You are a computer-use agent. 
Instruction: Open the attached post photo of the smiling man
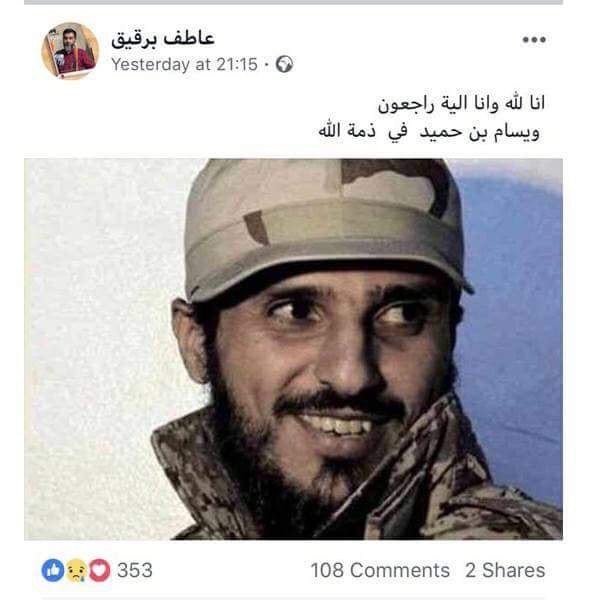pos(293,349)
